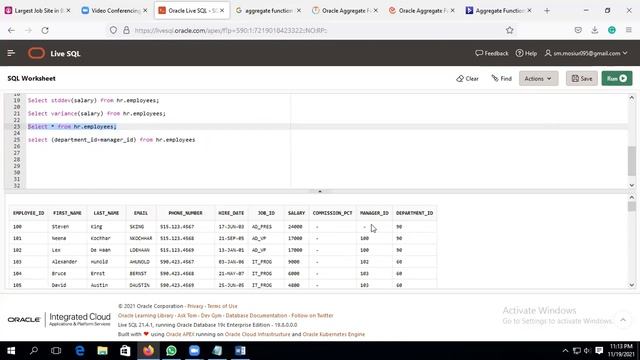This screenshot has height=360, width=640.
Task: Click line 21 variance salary query
Action: [97, 113]
